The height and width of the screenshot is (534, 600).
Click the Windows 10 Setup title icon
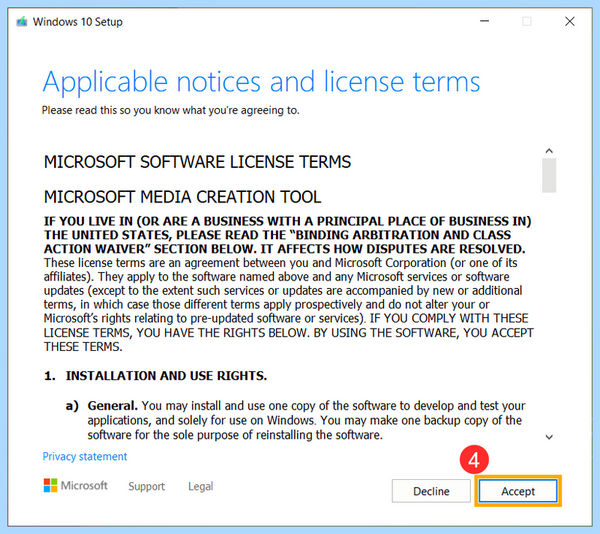(22, 22)
